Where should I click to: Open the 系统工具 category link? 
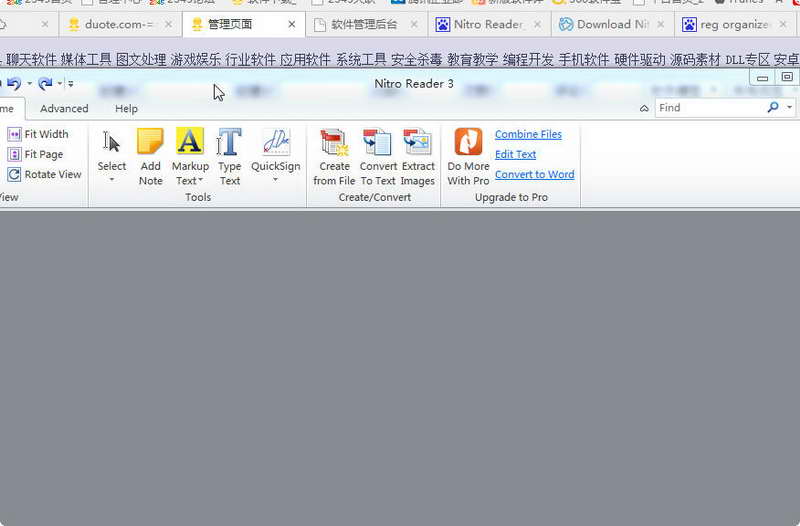coord(361,60)
